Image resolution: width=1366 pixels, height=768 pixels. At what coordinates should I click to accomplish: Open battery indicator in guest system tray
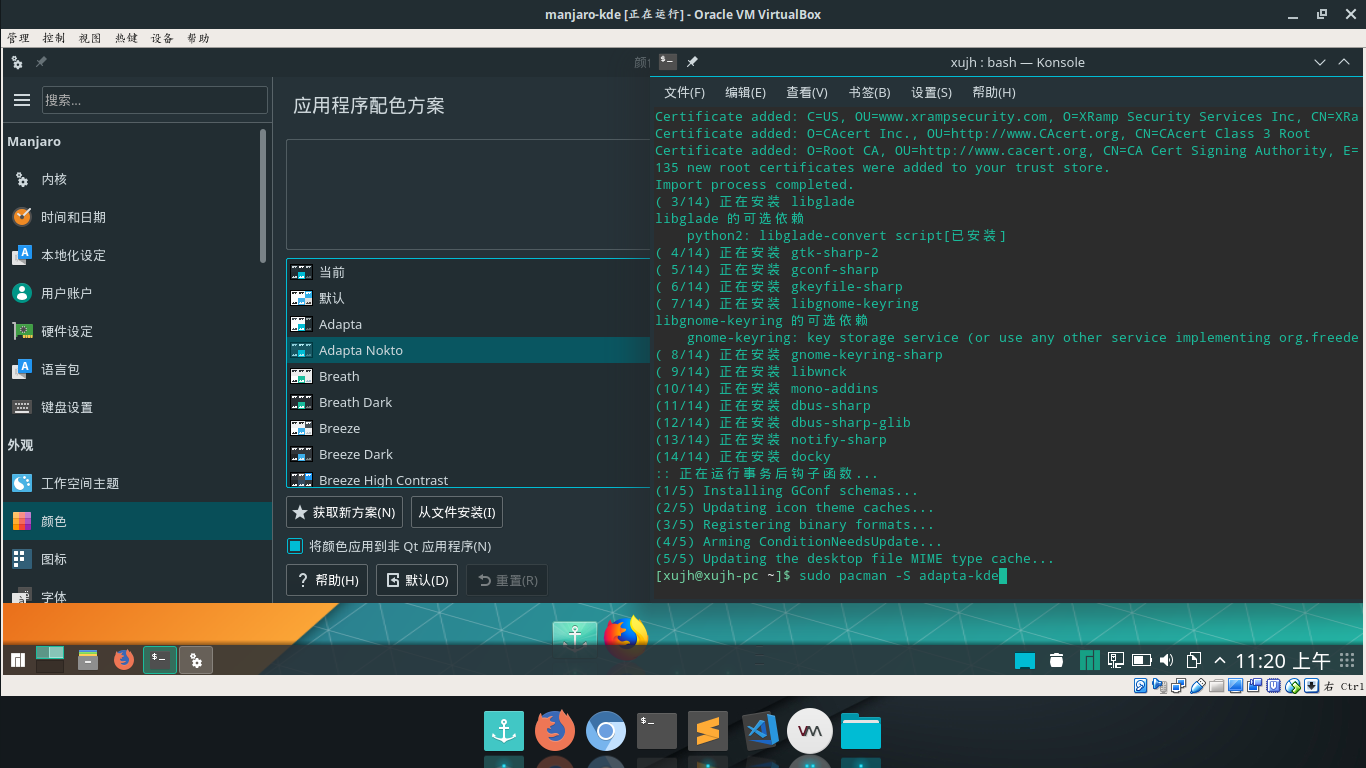pos(1141,660)
